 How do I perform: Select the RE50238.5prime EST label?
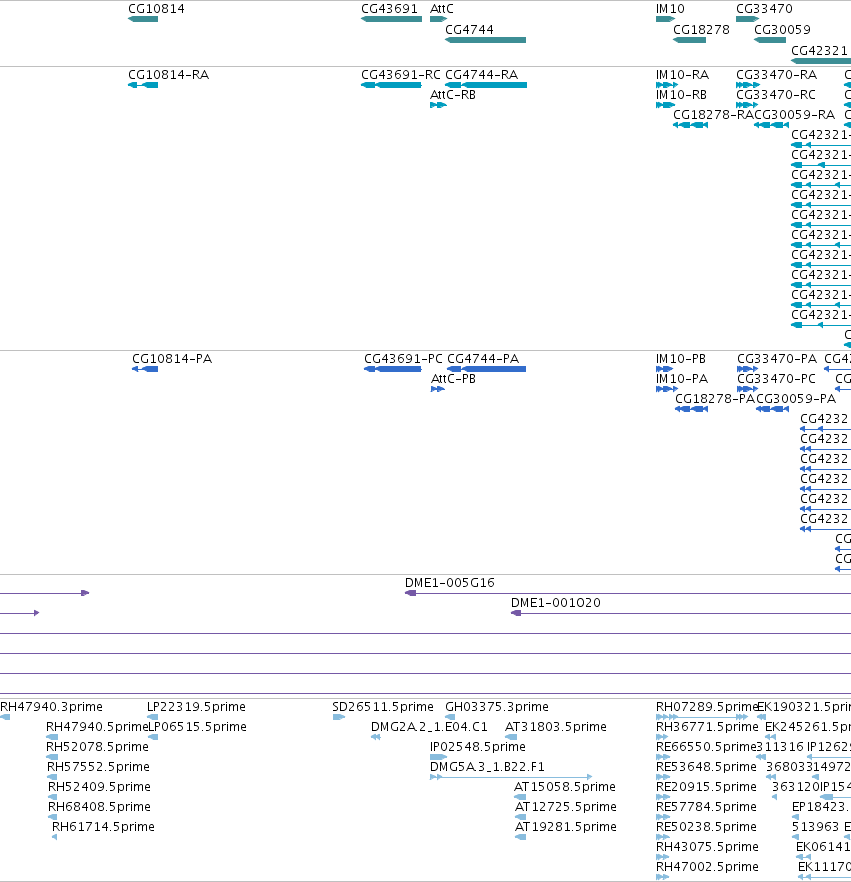pos(706,827)
